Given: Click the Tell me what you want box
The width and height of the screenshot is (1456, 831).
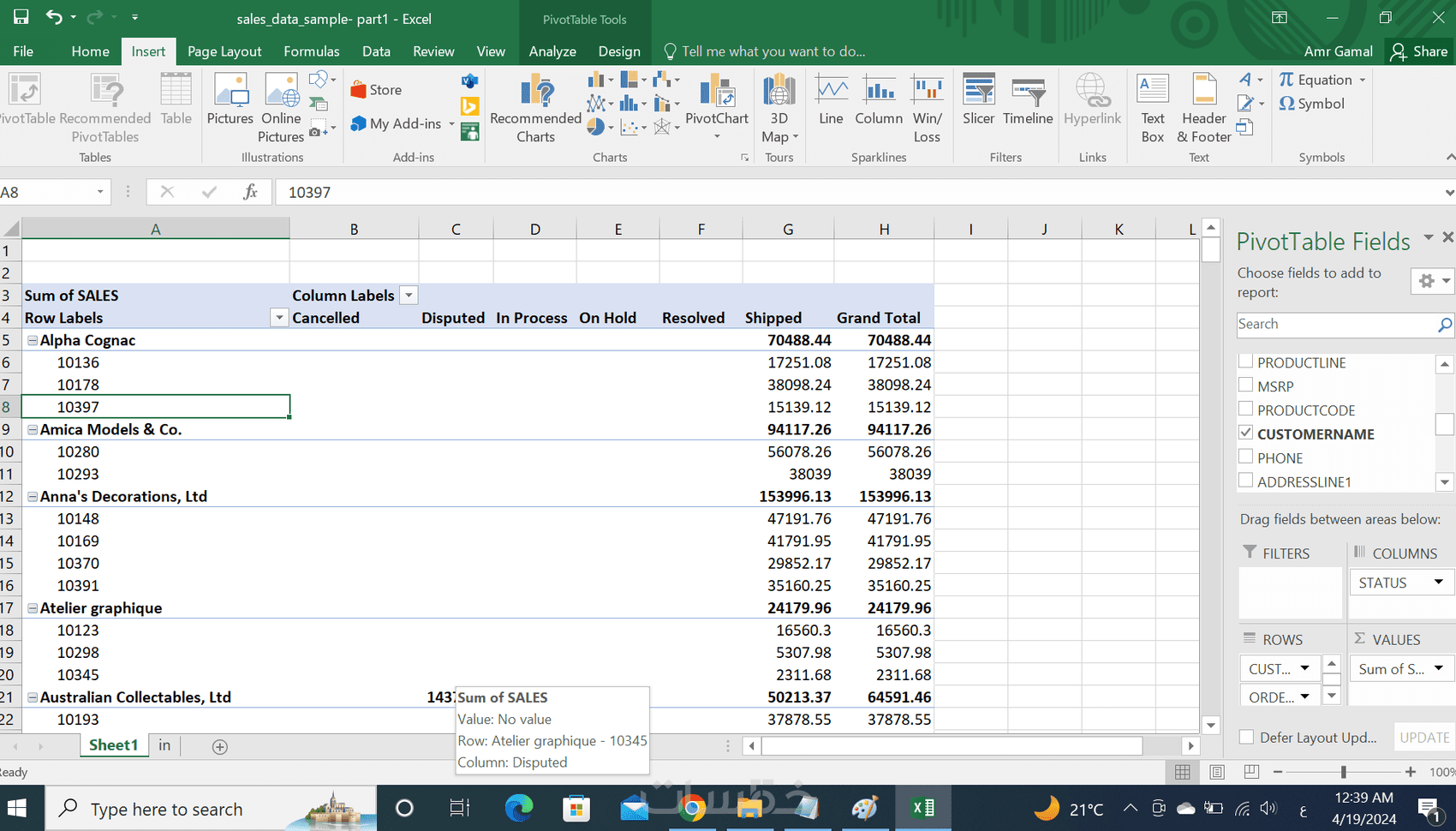Looking at the screenshot, I should coord(765,51).
